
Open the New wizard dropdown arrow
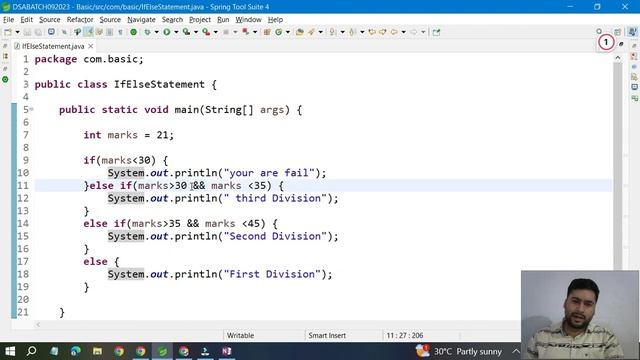17,32
